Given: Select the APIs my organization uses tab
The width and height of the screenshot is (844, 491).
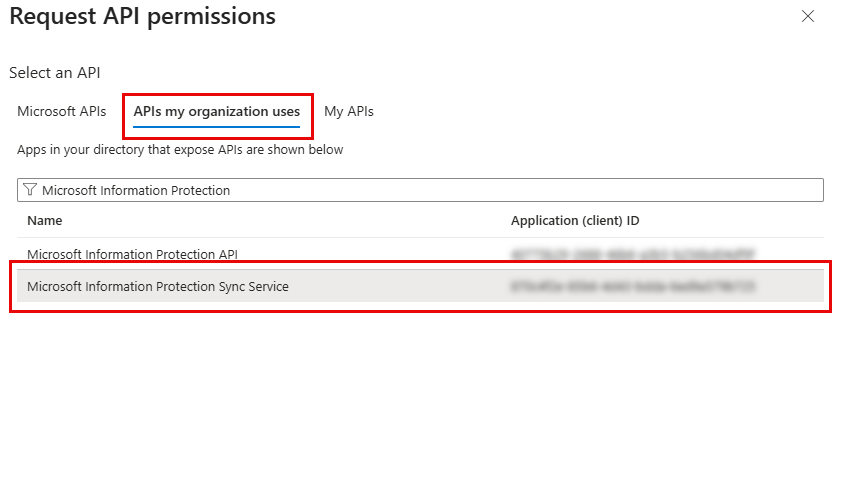Looking at the screenshot, I should tap(217, 112).
